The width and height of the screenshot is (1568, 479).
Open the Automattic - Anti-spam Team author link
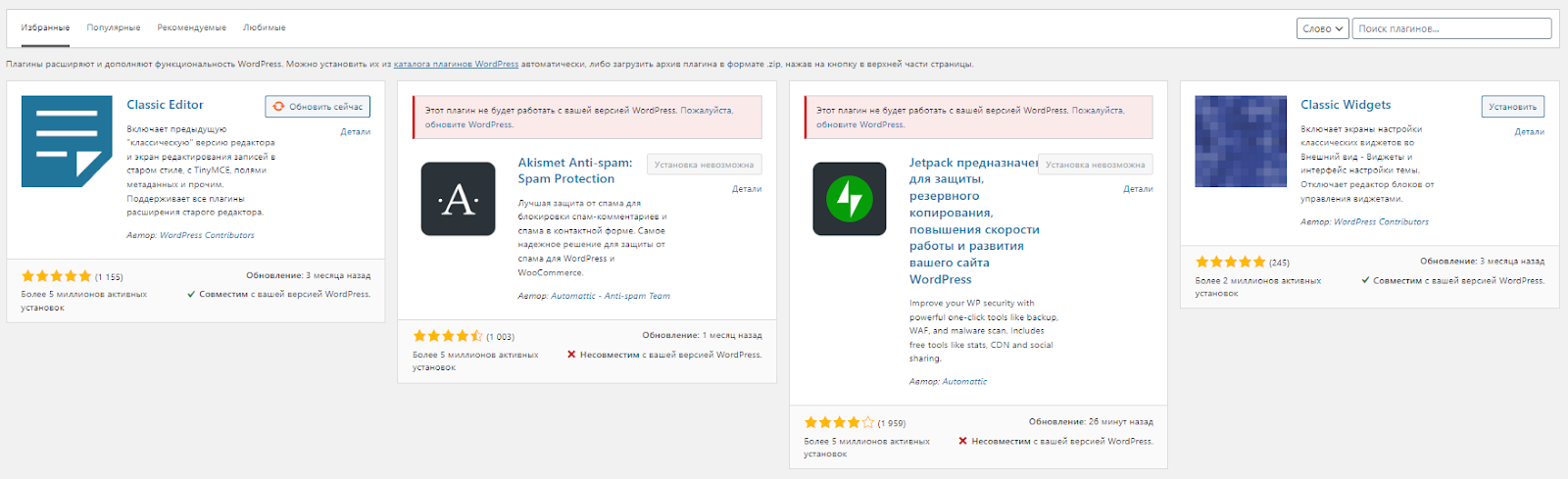click(x=611, y=296)
